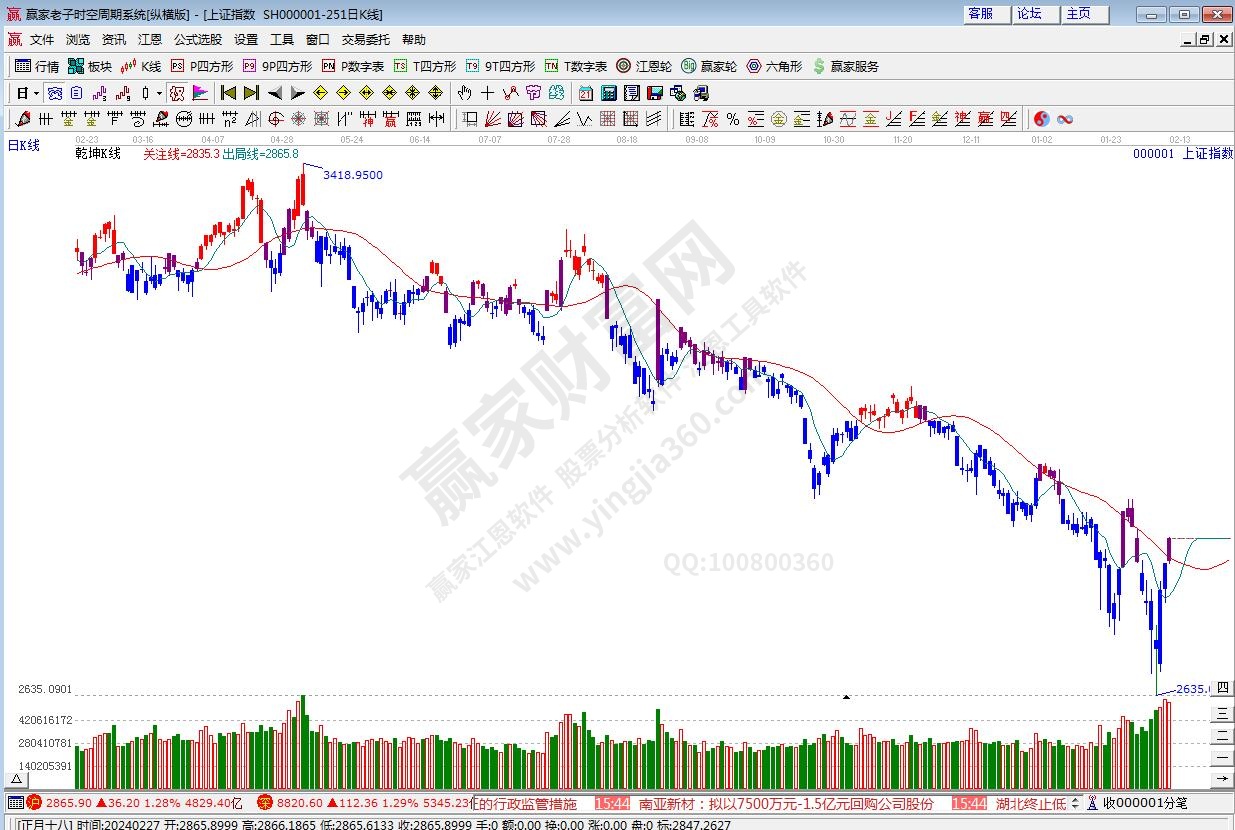This screenshot has height=830, width=1235.
Task: Click the 论坛 forum button
Action: [1030, 14]
